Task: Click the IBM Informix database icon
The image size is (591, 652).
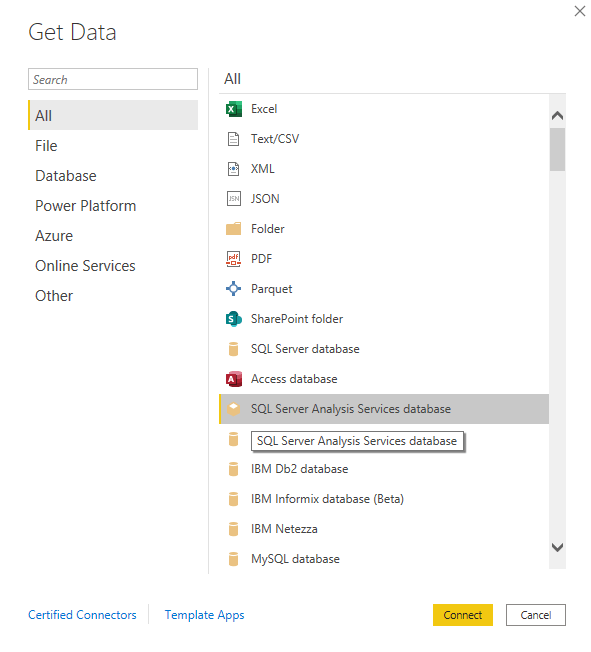Action: [x=233, y=499]
